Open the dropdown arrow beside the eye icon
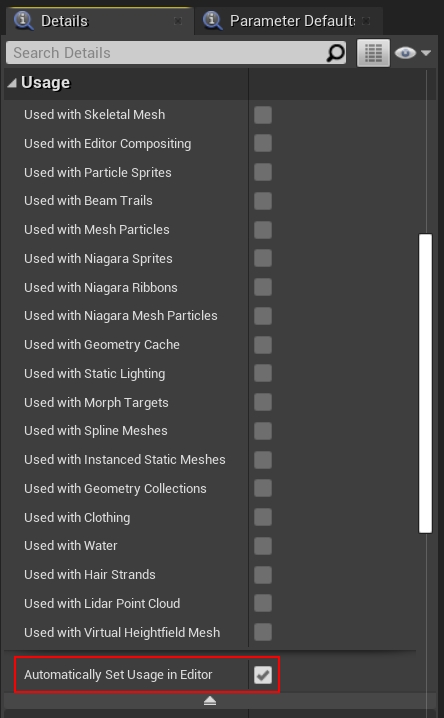 click(x=426, y=53)
